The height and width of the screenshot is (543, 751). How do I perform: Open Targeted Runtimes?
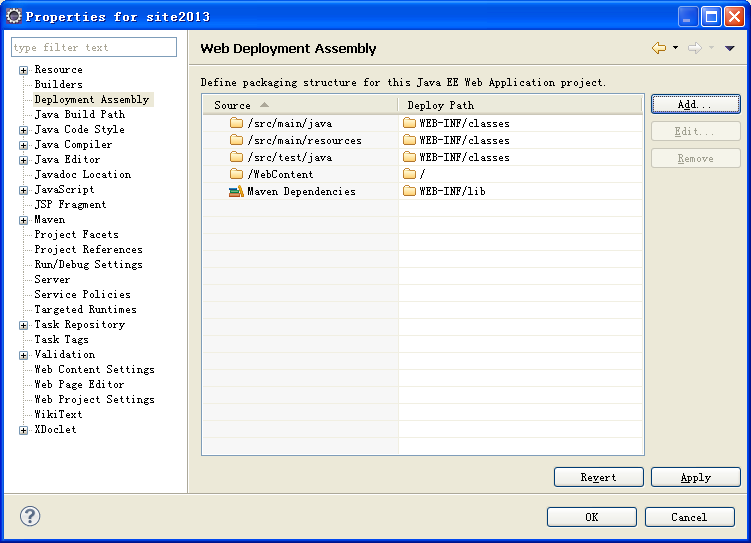85,309
